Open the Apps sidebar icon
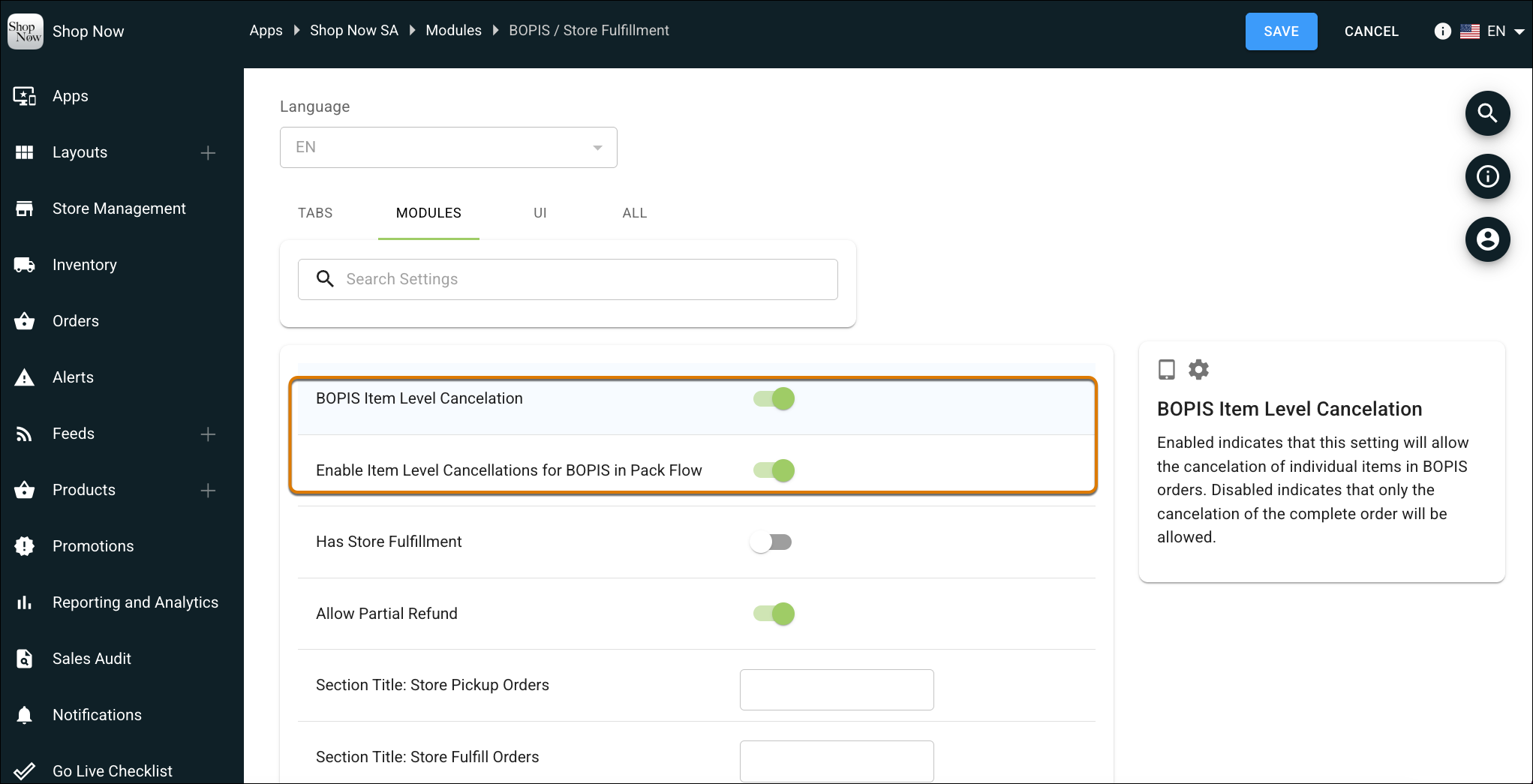Image resolution: width=1533 pixels, height=784 pixels. [25, 96]
